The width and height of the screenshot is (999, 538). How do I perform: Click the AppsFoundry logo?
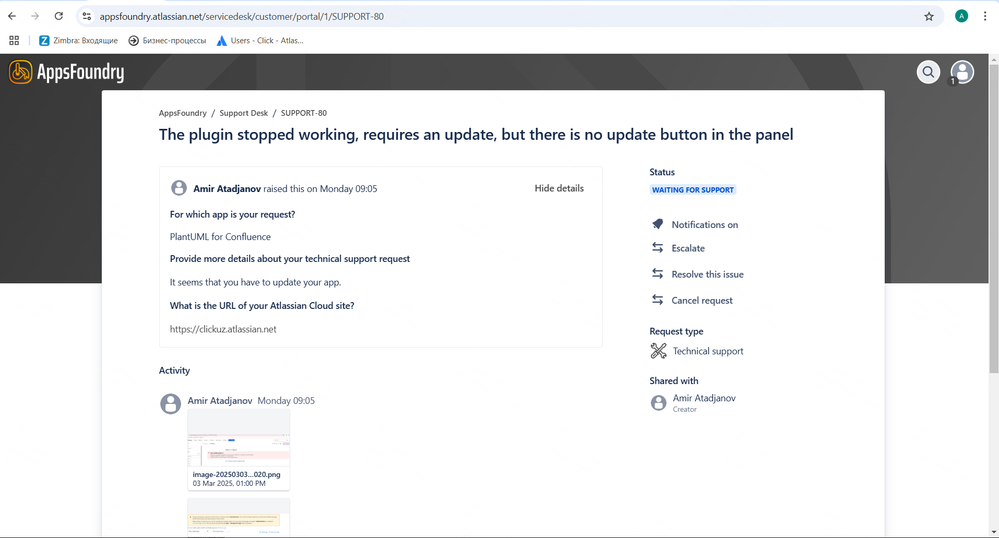(x=66, y=72)
